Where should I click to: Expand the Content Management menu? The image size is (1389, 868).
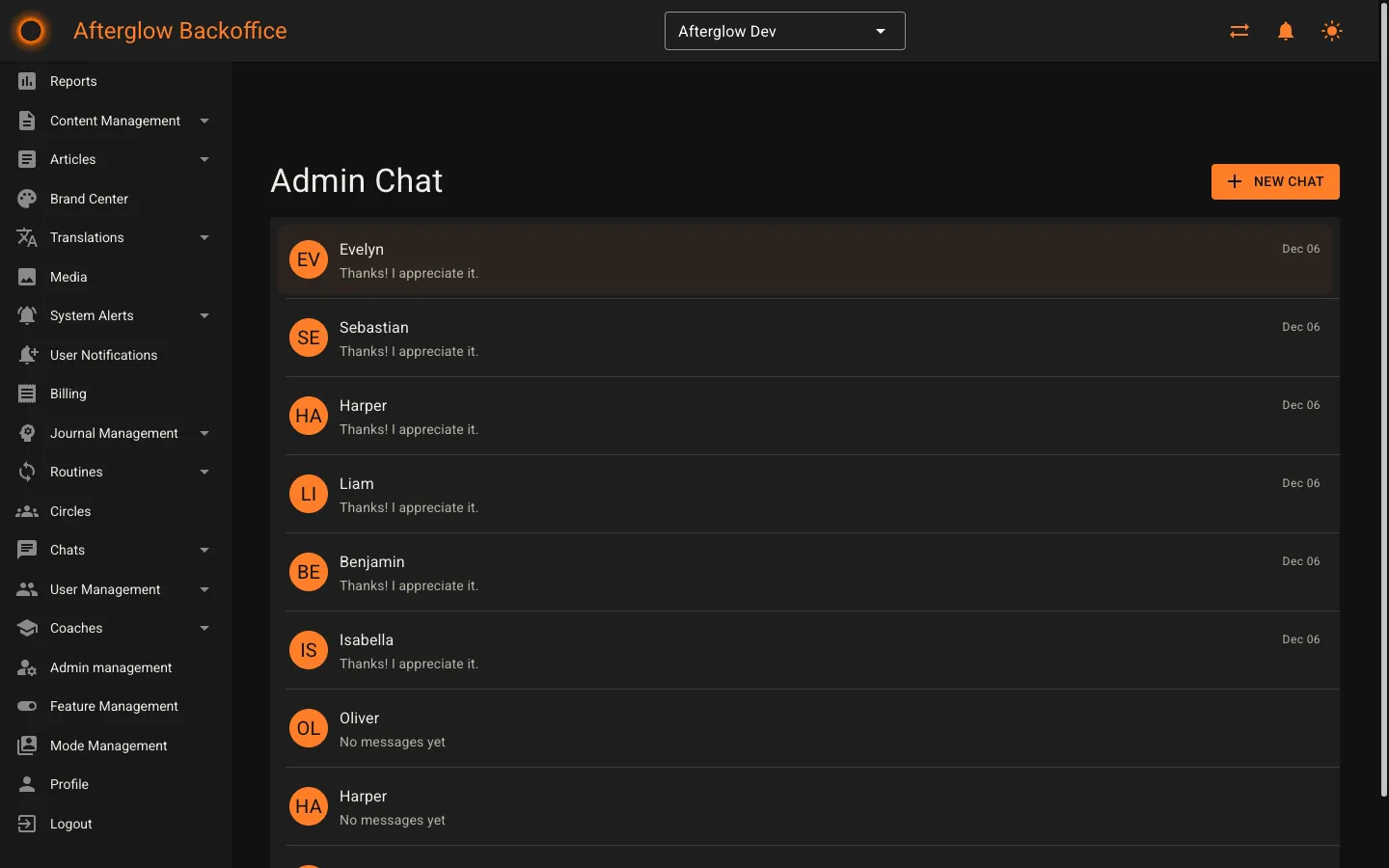(116, 121)
